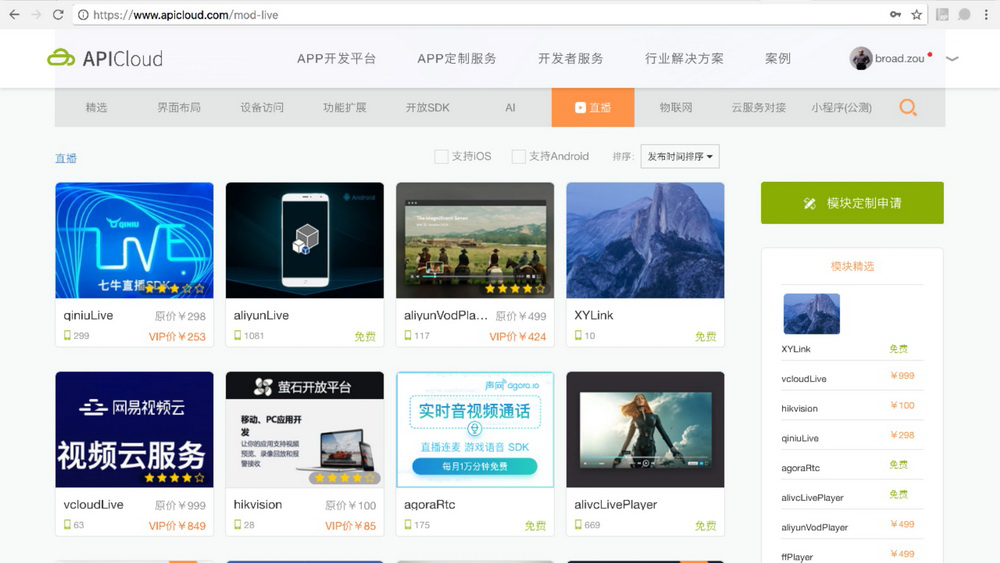Switch to the 功能扩展 category tab
Image resolution: width=1000 pixels, height=563 pixels.
pos(344,107)
